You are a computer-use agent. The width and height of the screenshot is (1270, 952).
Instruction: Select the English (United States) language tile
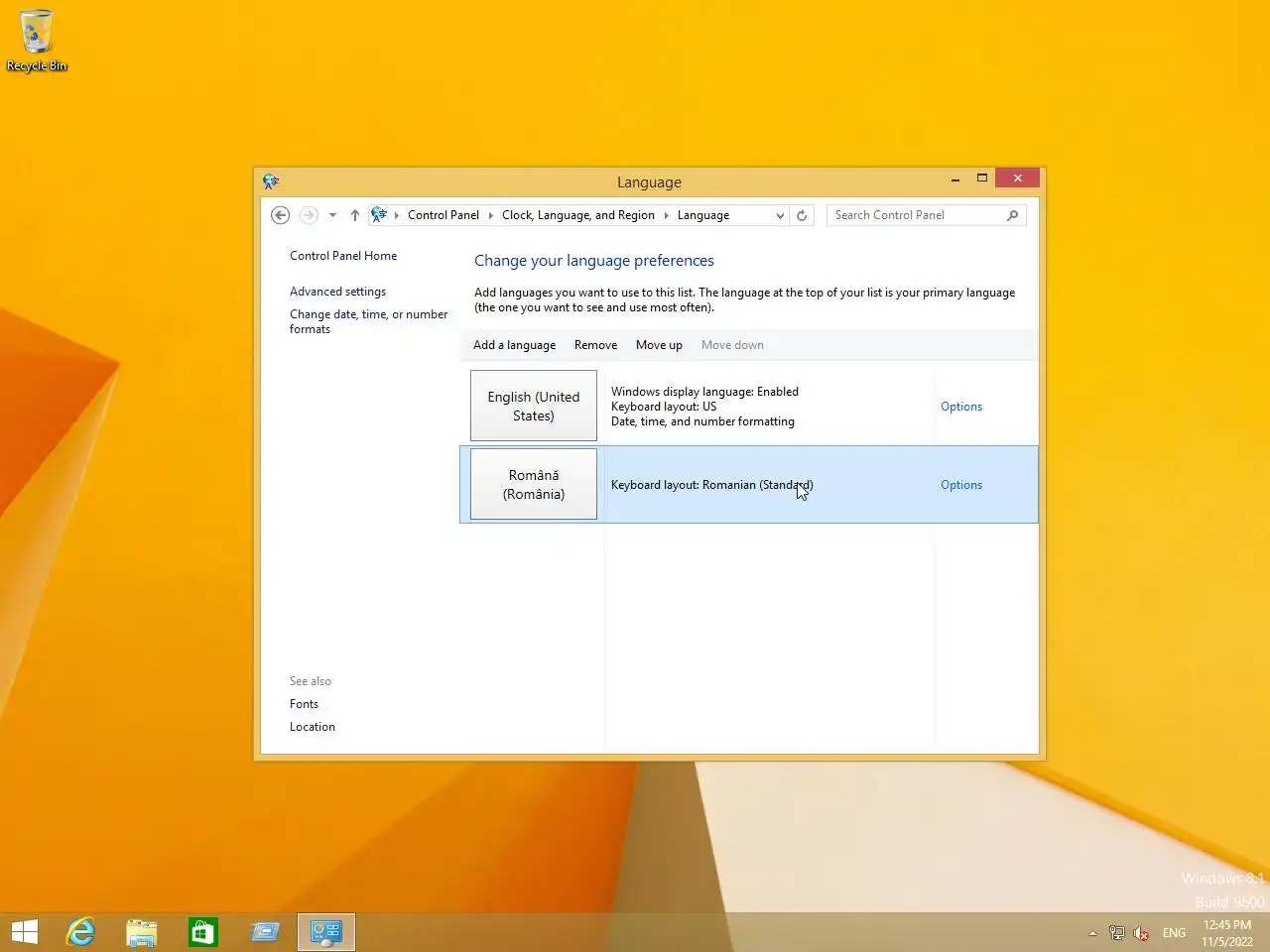(x=534, y=406)
